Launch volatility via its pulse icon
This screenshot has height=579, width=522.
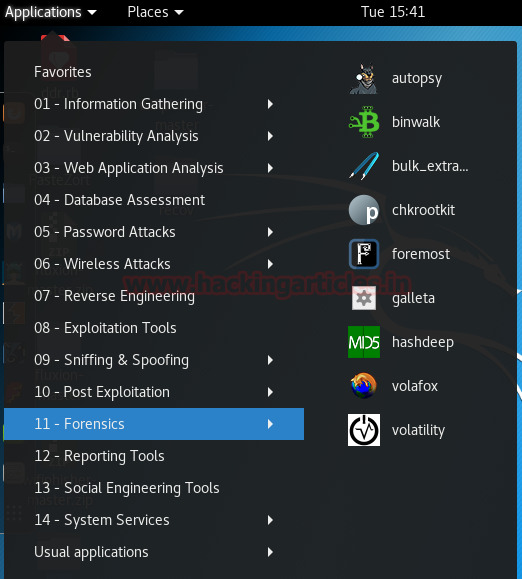[x=364, y=430]
